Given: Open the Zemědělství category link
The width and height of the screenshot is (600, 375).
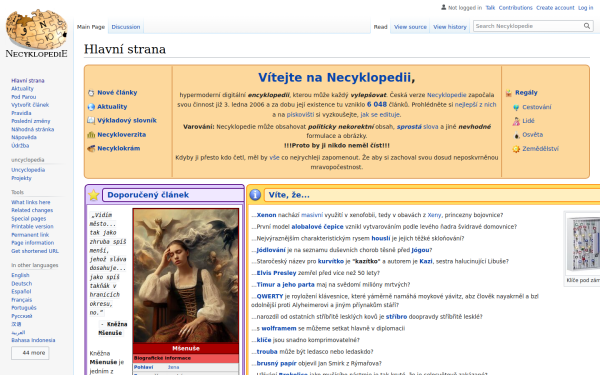Looking at the screenshot, I should point(540,149).
